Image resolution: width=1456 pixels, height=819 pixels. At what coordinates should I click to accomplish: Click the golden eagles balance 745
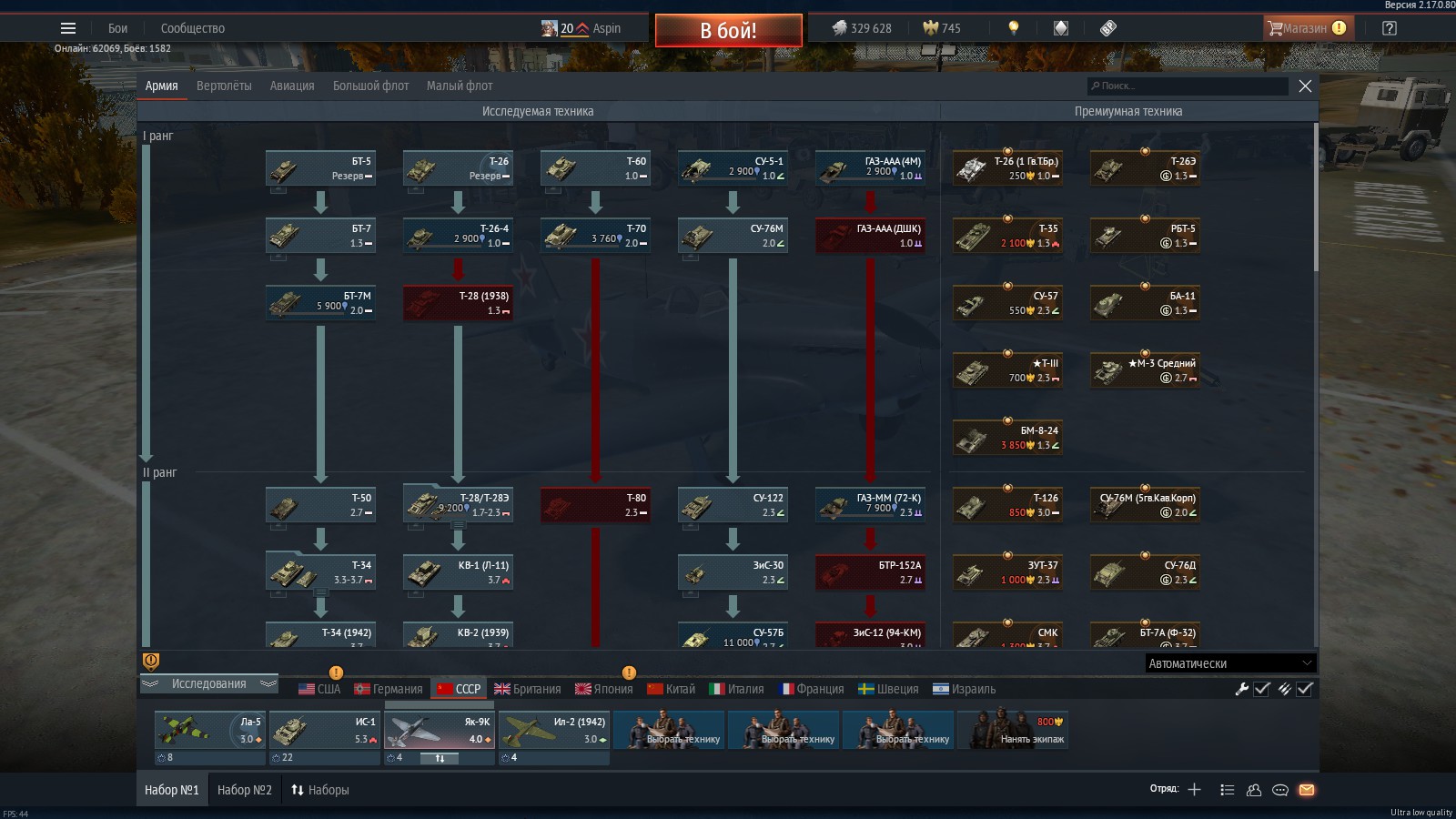click(942, 28)
